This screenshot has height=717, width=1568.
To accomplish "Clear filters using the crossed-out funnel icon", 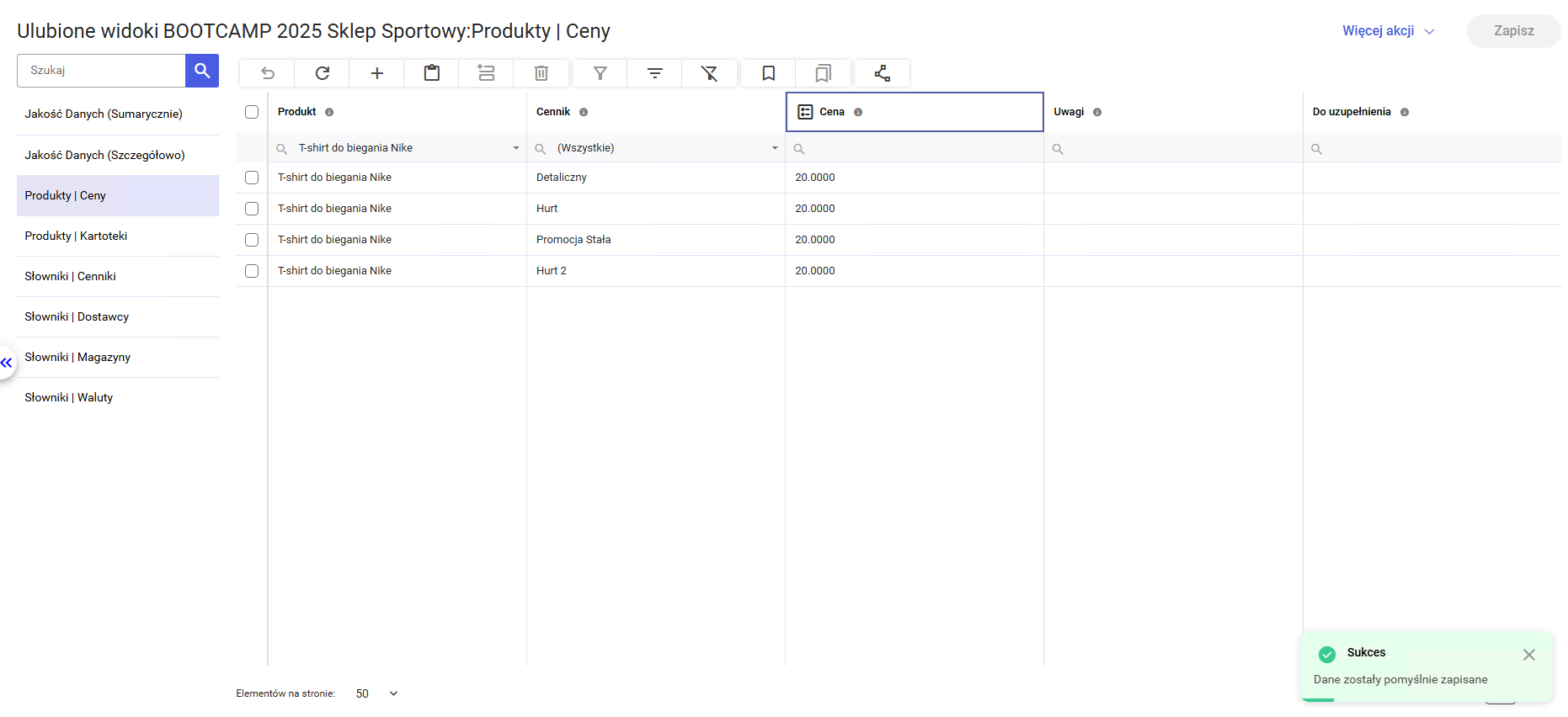I will pyautogui.click(x=709, y=73).
